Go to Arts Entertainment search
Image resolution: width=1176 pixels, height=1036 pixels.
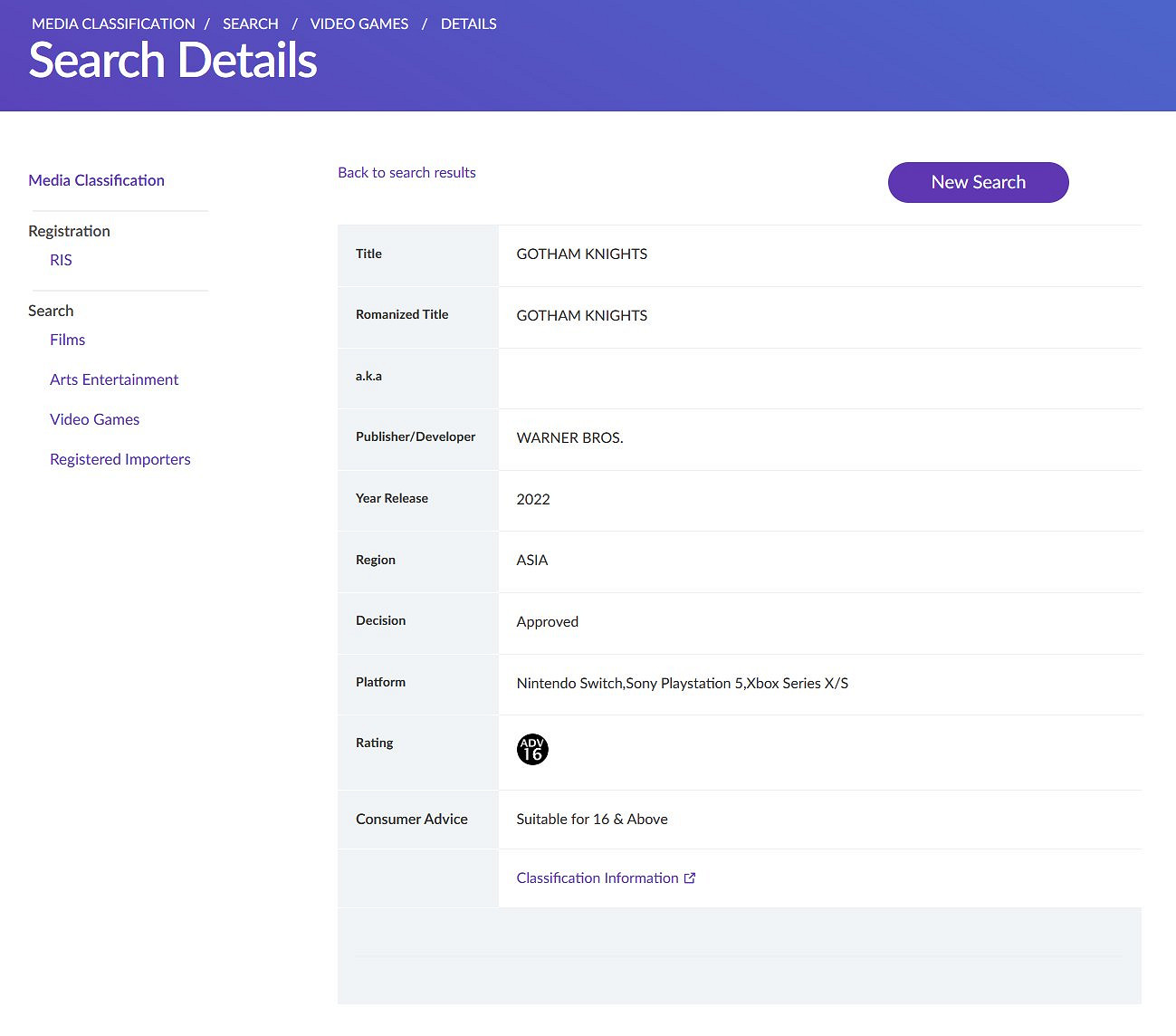click(x=114, y=380)
